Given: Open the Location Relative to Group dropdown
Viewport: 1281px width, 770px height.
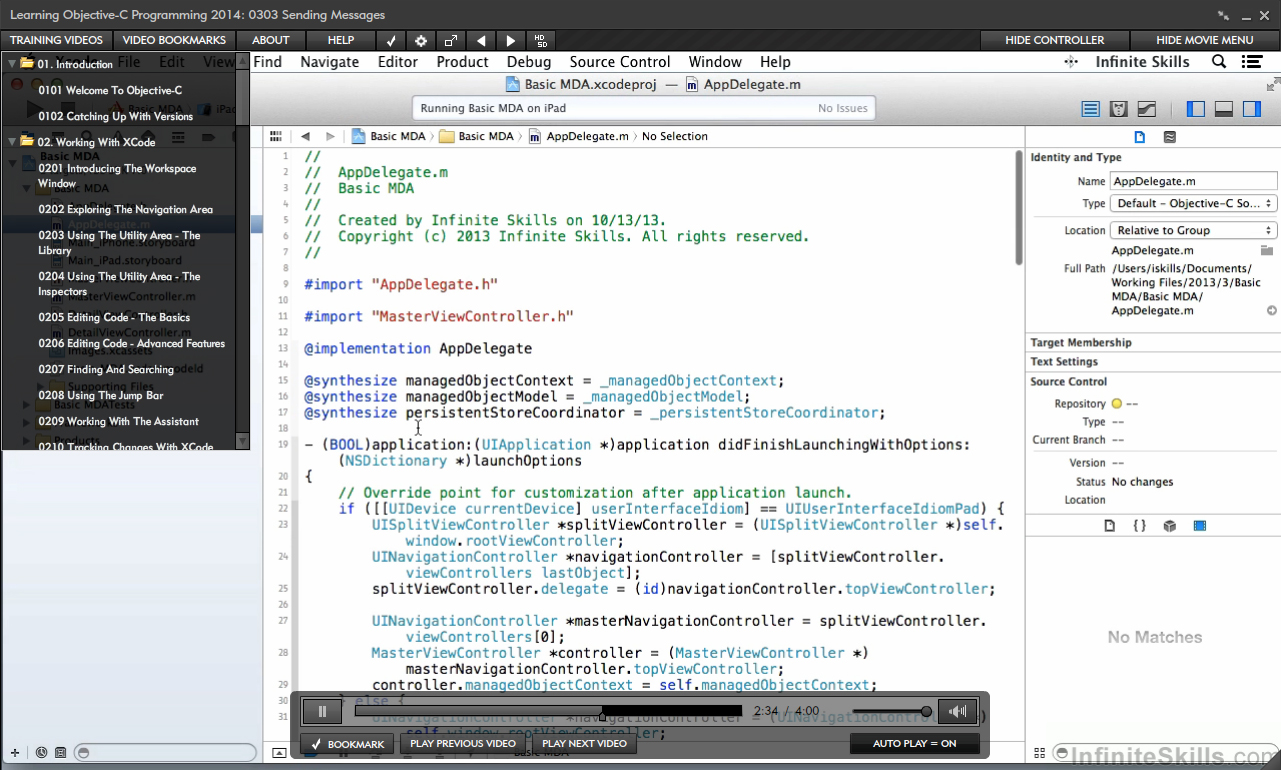Looking at the screenshot, I should coord(1193,230).
